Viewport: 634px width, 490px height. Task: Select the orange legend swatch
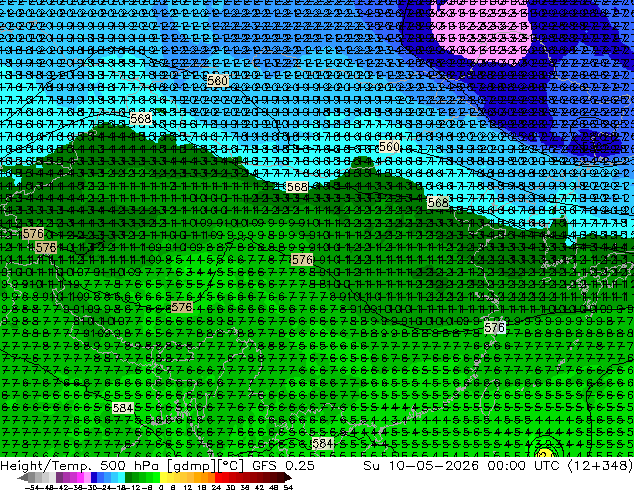click(x=205, y=478)
